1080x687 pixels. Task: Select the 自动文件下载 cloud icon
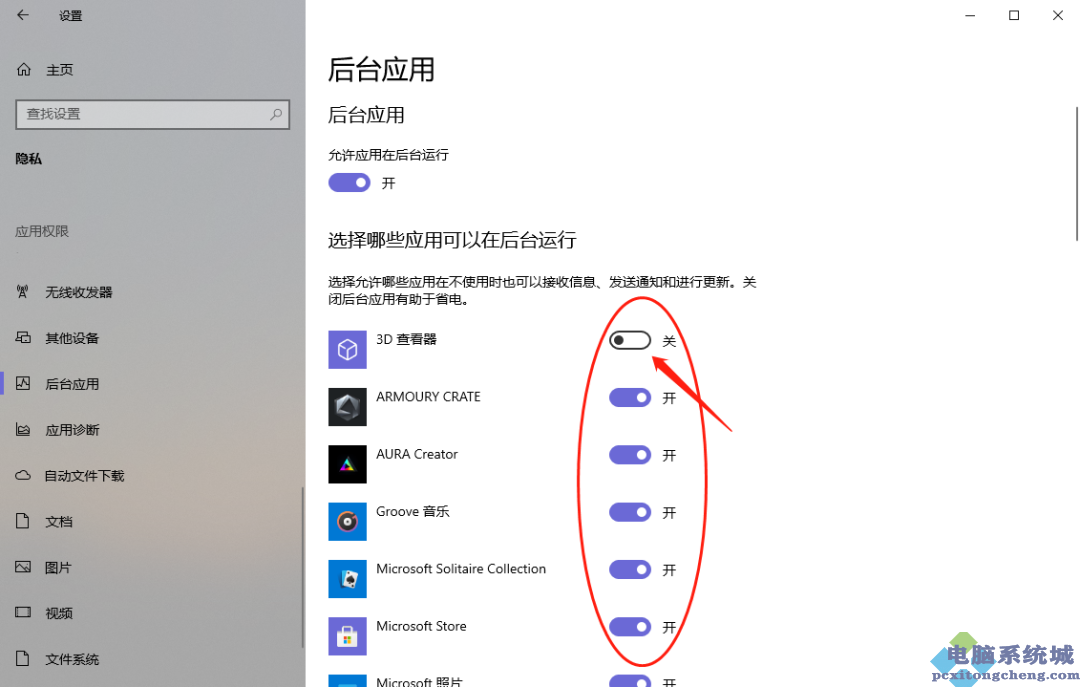(x=23, y=475)
